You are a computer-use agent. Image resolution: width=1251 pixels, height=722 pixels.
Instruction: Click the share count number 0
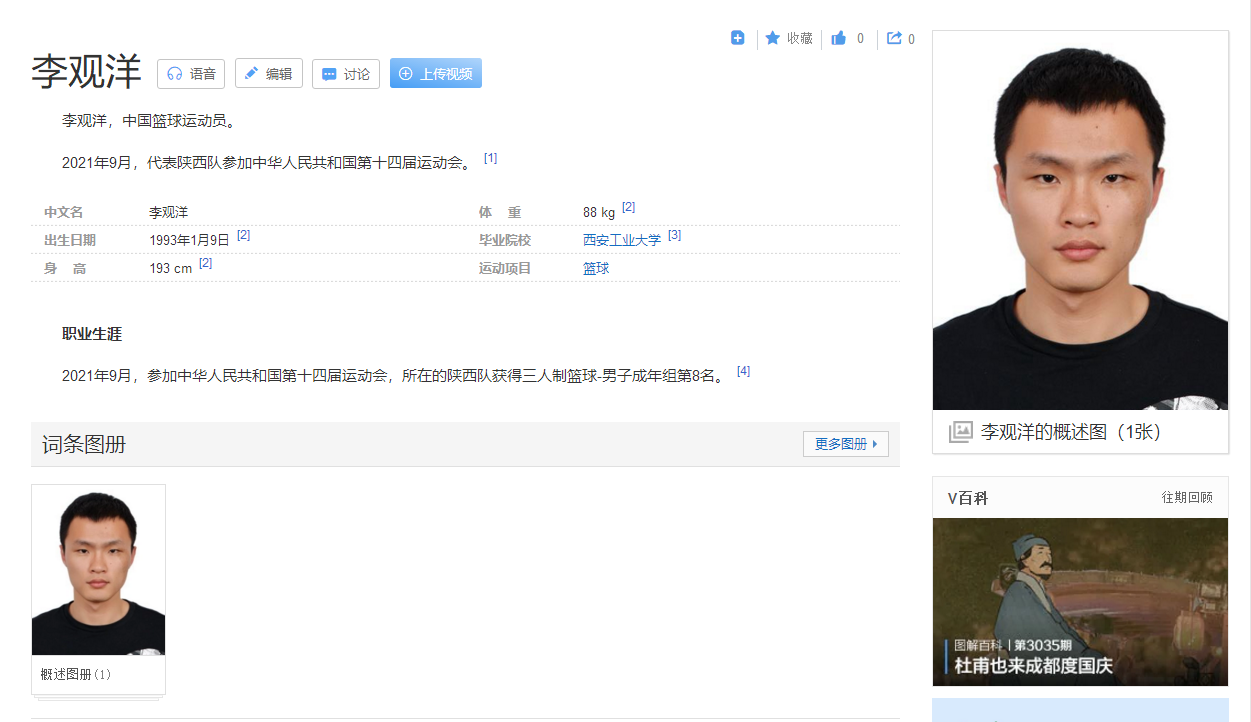pos(911,39)
